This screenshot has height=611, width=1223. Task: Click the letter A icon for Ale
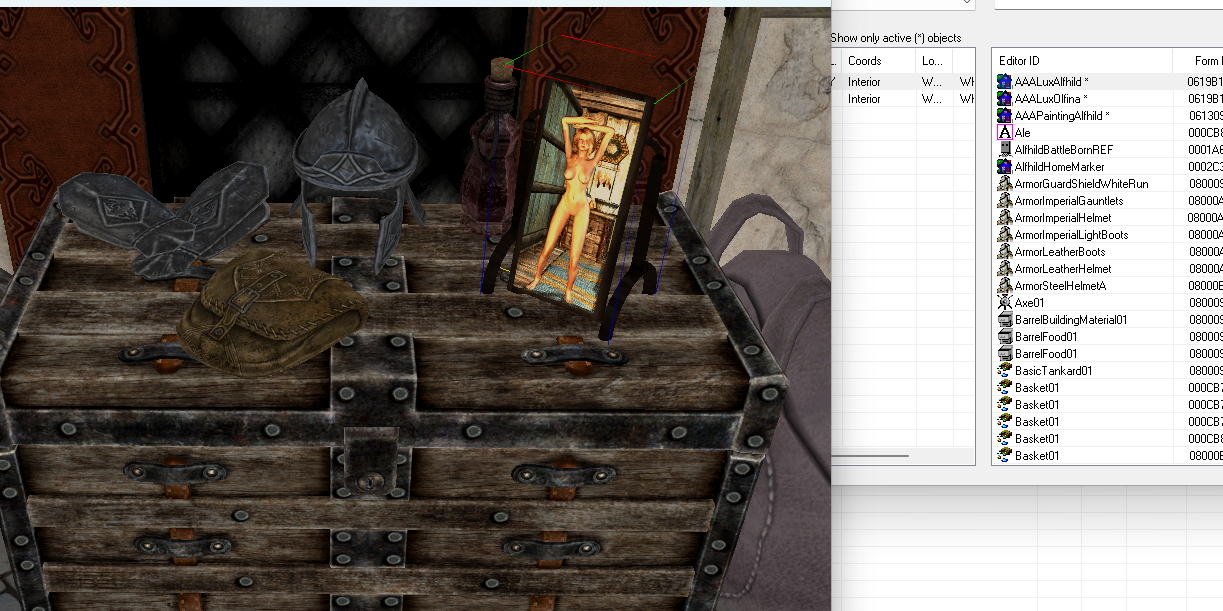coord(1004,133)
